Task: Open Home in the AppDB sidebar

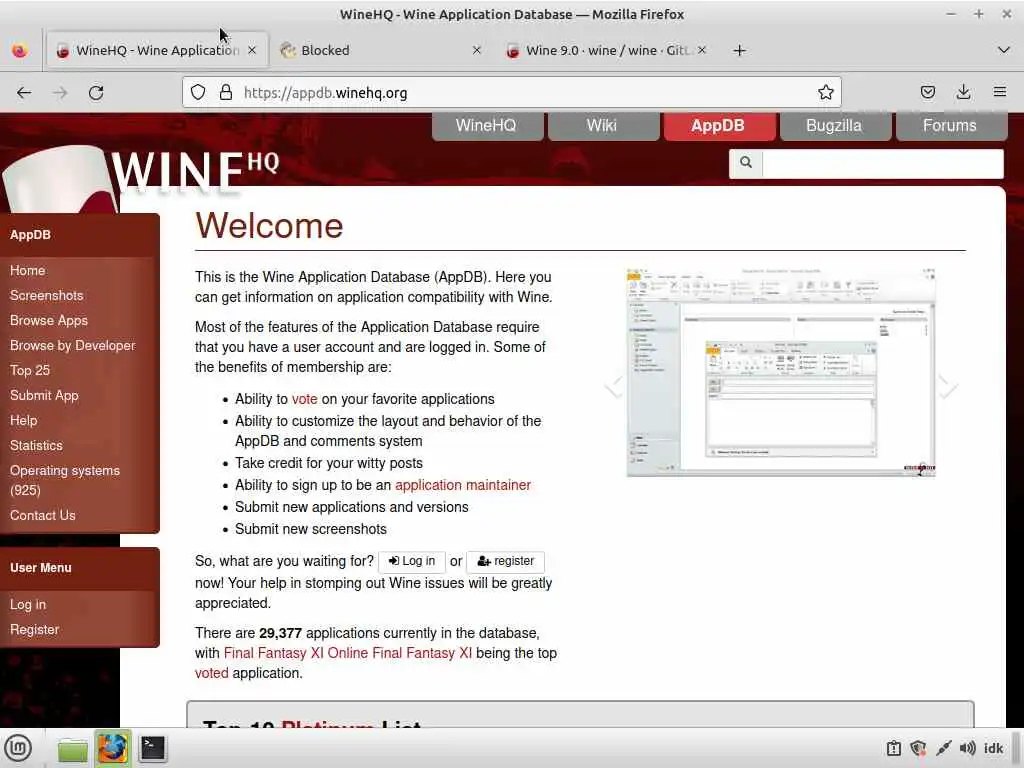Action: point(27,270)
